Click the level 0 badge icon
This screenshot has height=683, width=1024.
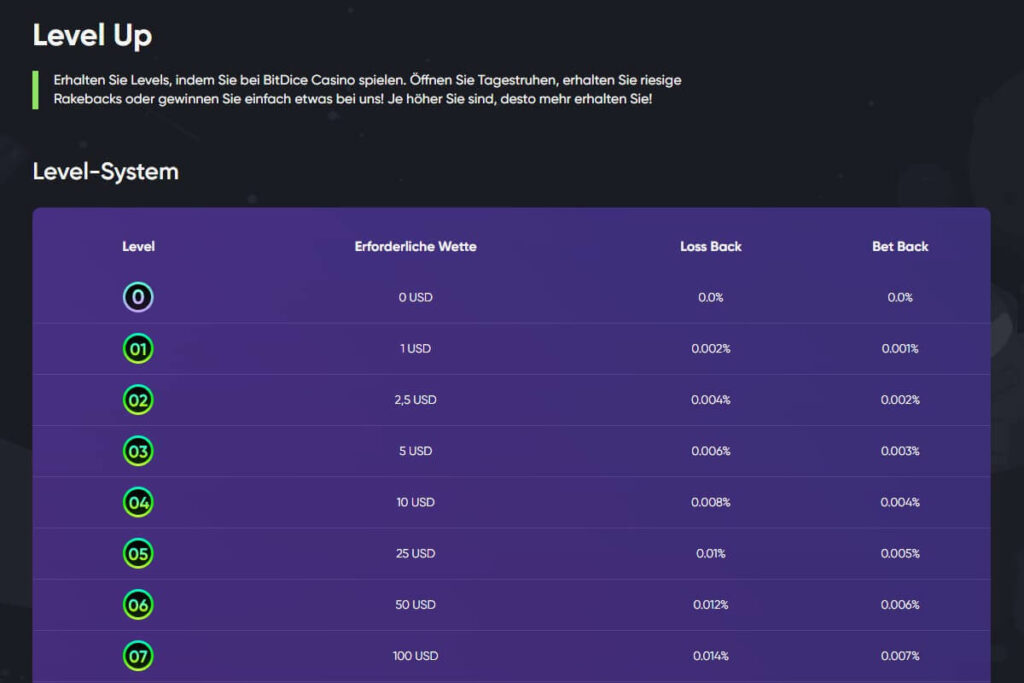click(138, 297)
